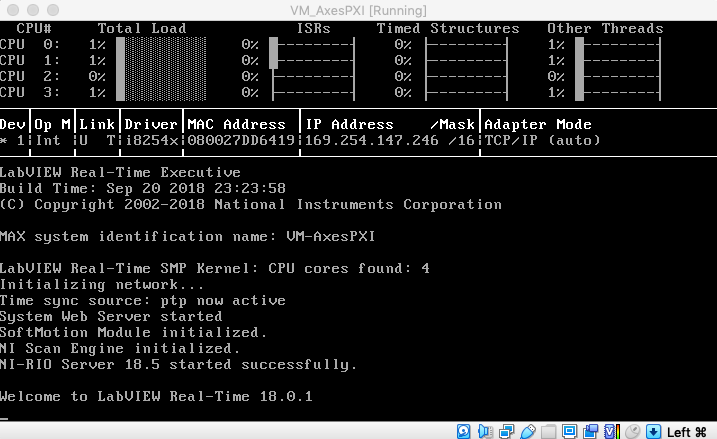Click the CPU cores found: 4 line
Screen dimensions: 717x439
click(215, 268)
